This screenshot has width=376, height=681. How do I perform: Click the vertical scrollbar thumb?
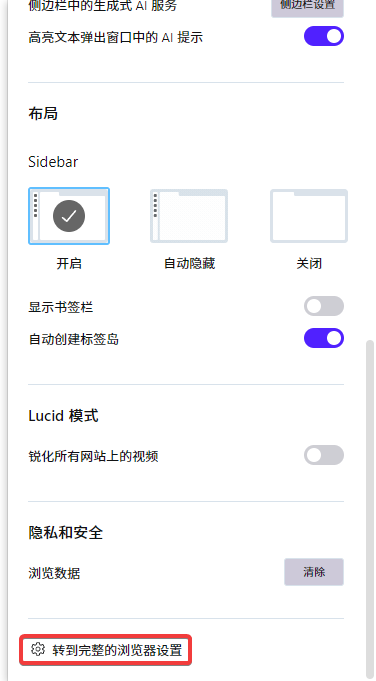tap(370, 508)
